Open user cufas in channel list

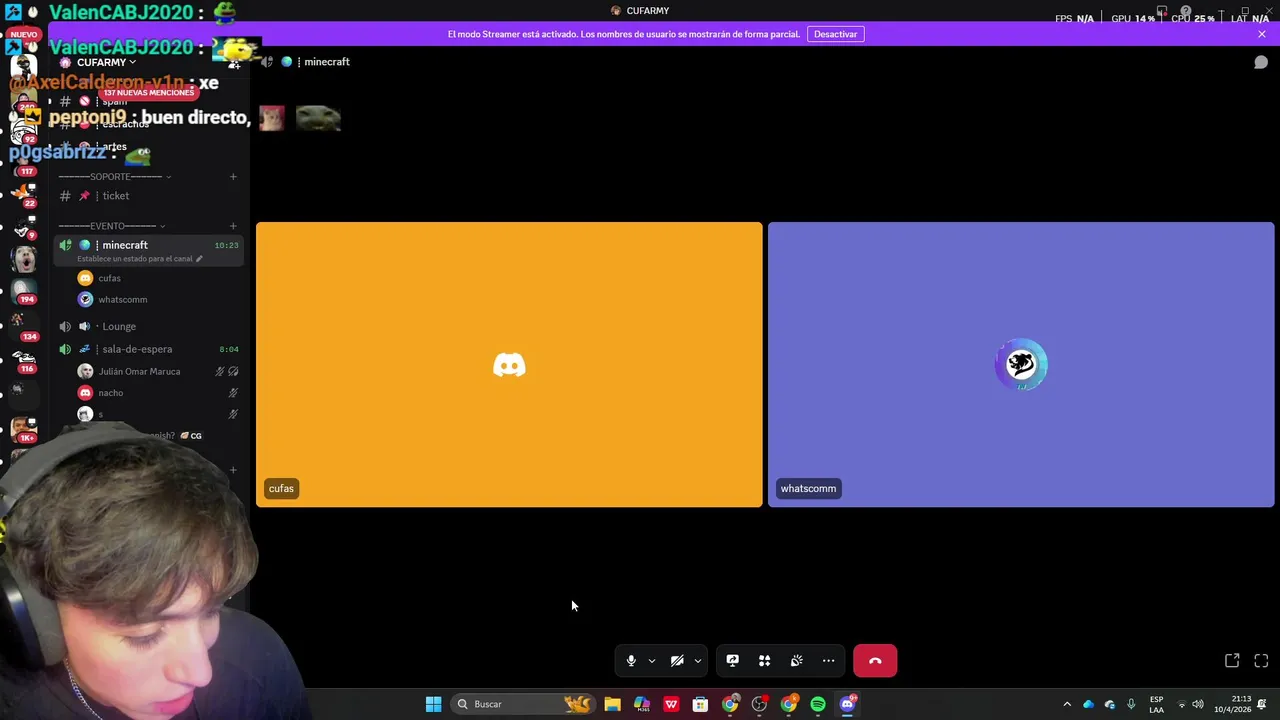click(x=109, y=278)
